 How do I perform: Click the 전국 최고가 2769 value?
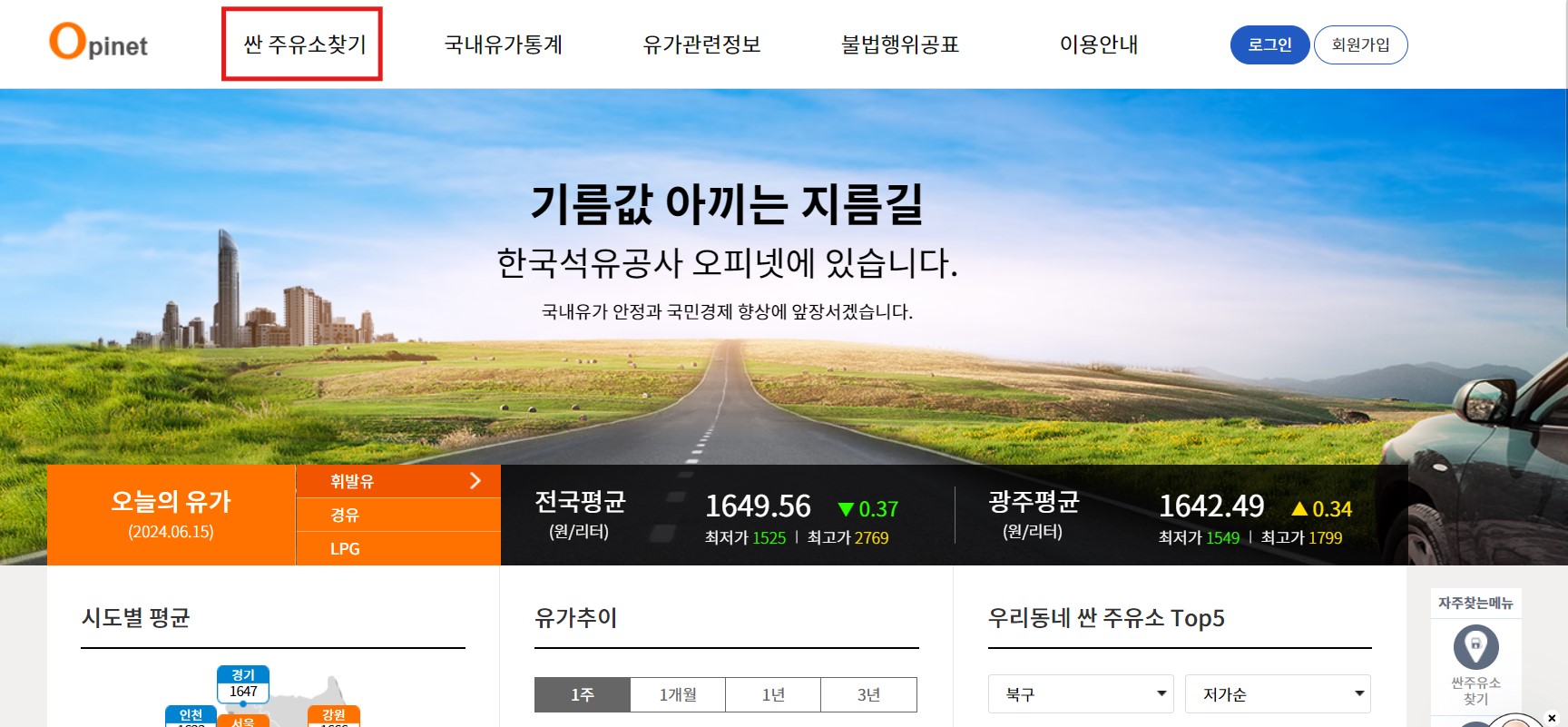pyautogui.click(x=871, y=537)
